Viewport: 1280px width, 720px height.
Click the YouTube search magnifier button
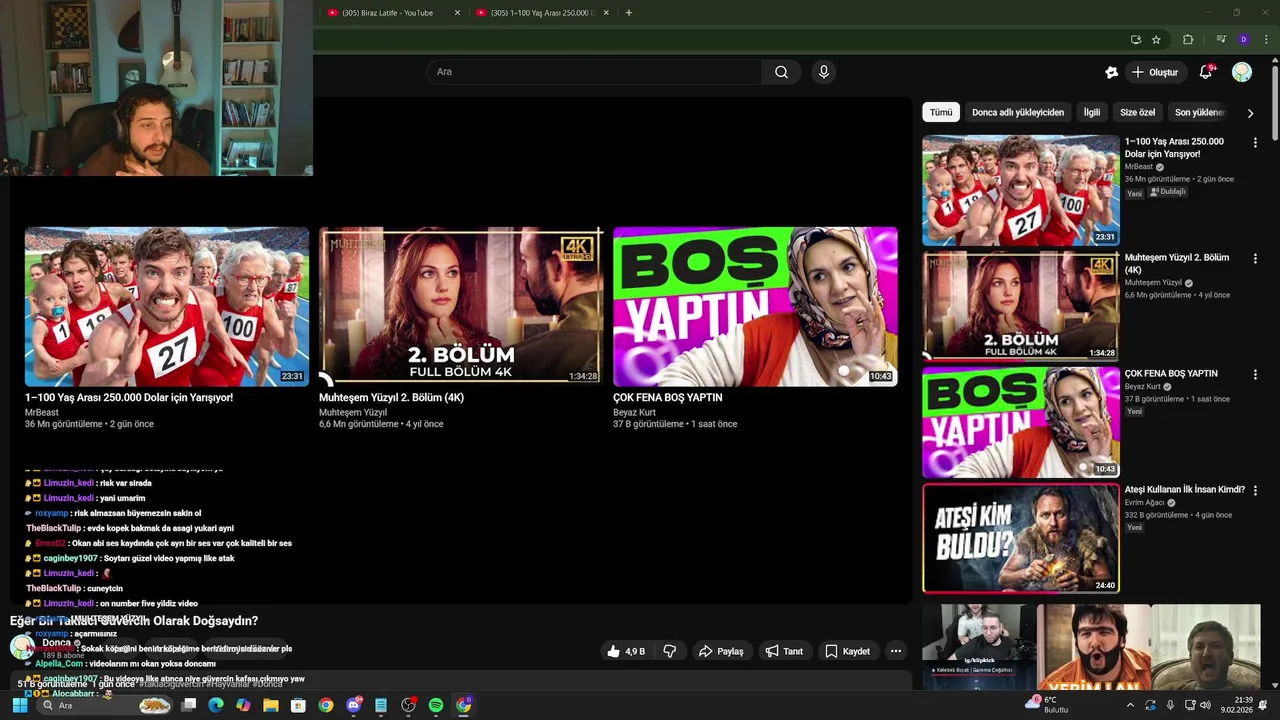click(x=781, y=72)
